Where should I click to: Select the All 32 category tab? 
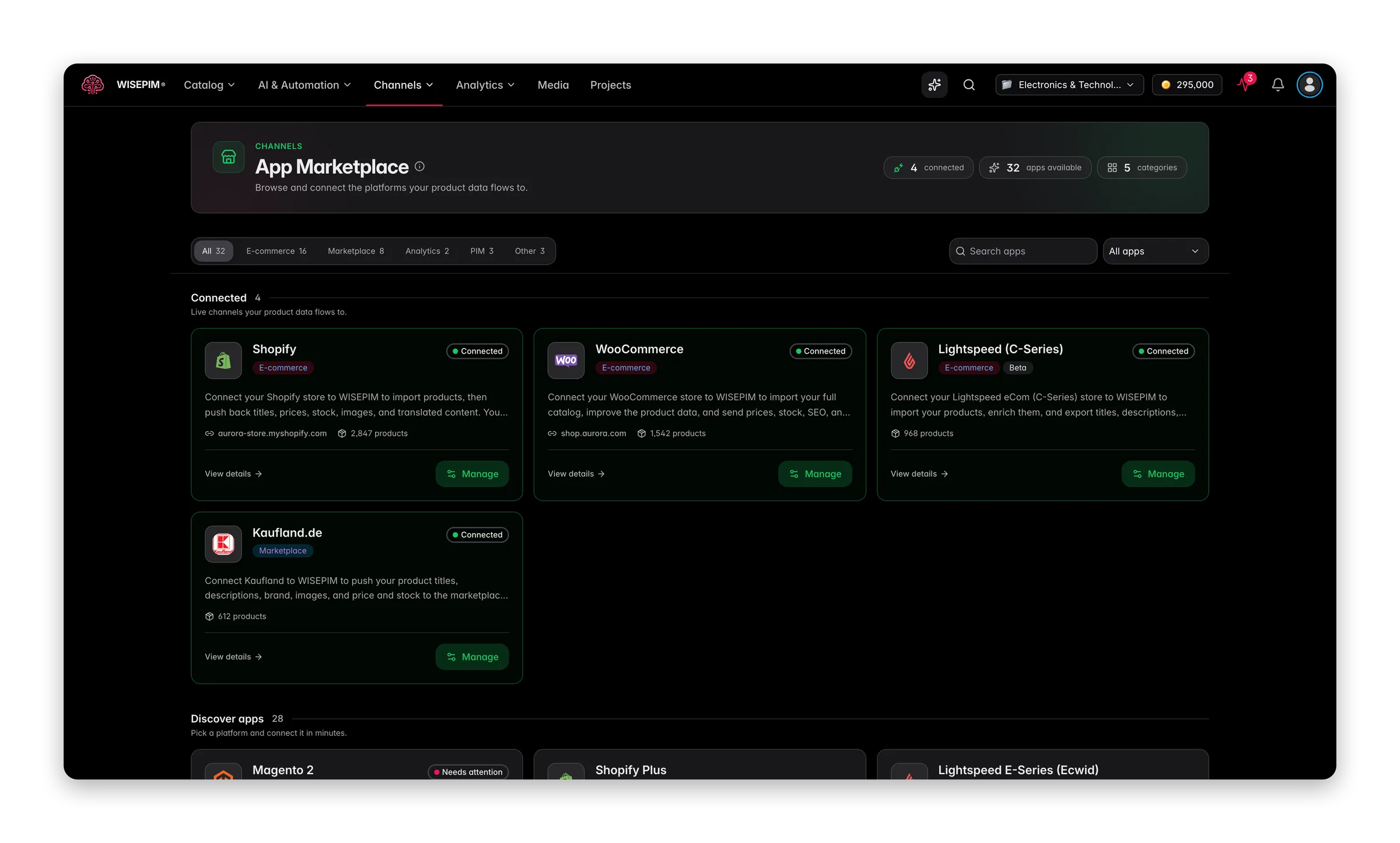pyautogui.click(x=213, y=251)
